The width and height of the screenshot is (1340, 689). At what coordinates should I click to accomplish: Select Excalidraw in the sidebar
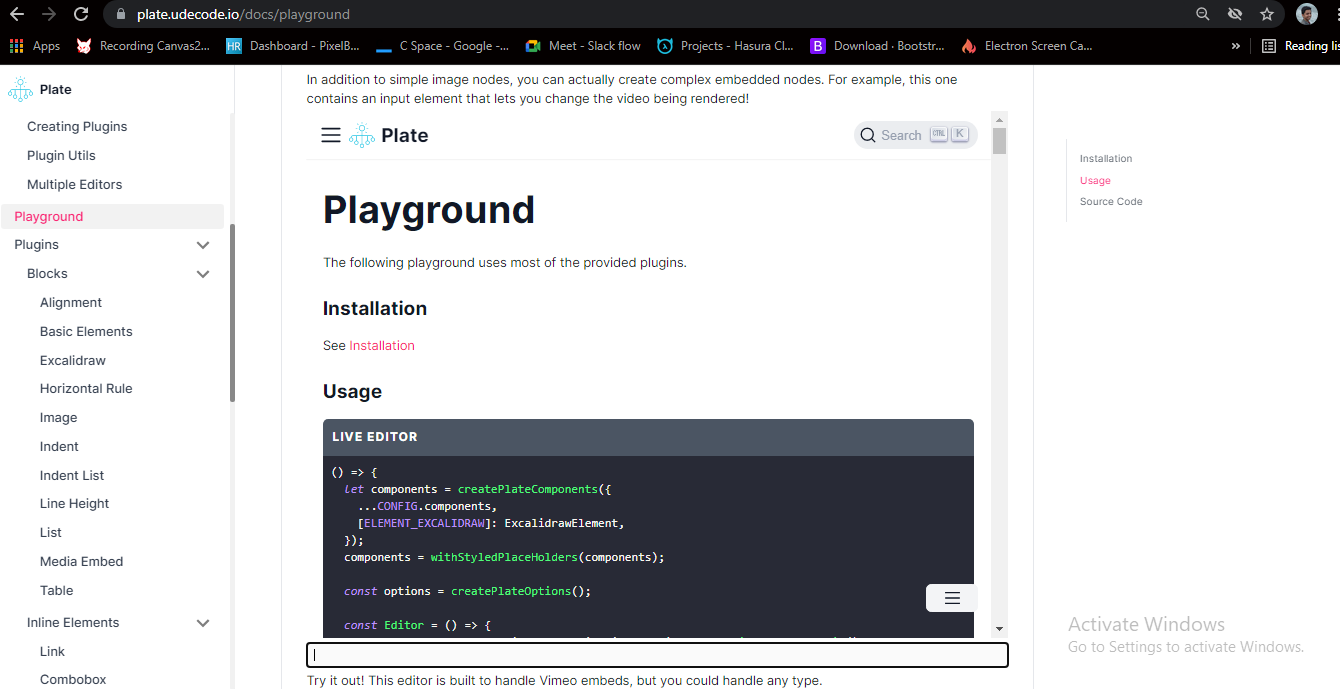pos(74,360)
